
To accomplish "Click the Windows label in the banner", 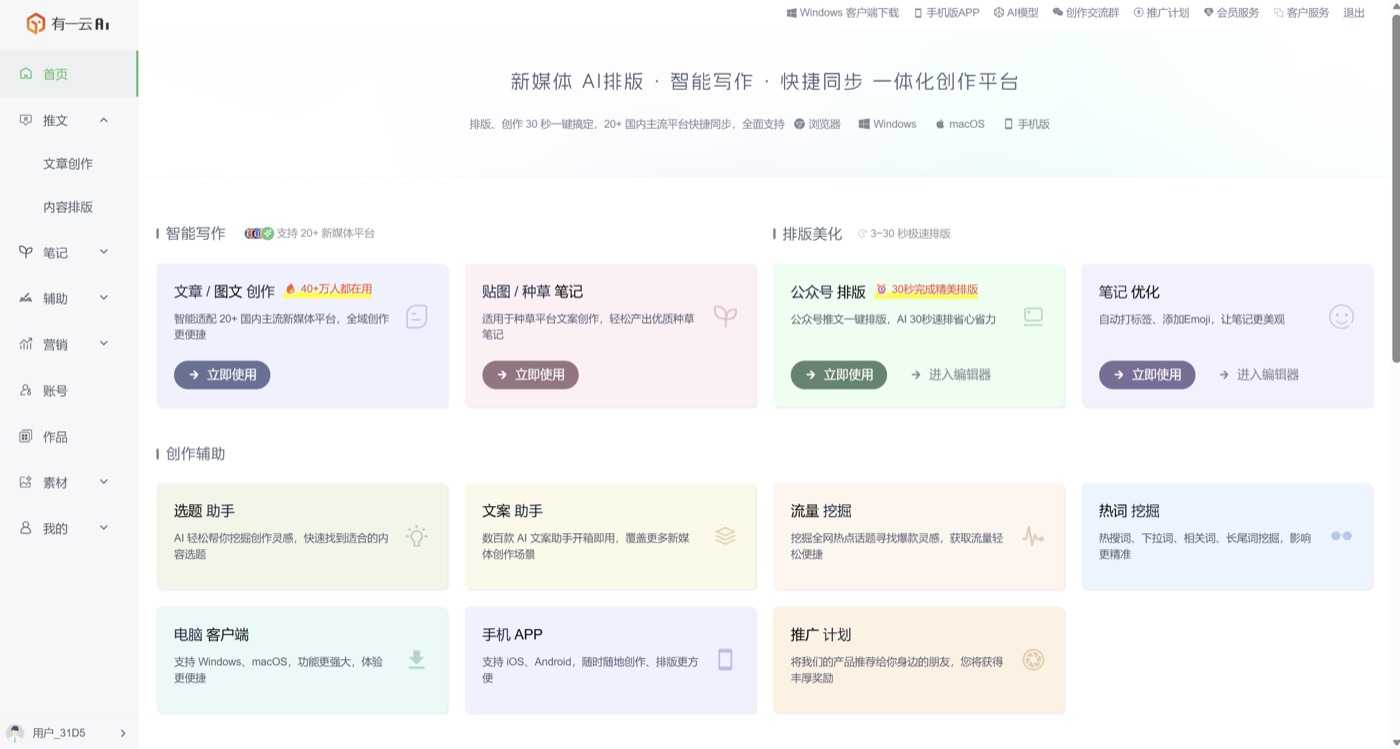I will pyautogui.click(x=887, y=124).
